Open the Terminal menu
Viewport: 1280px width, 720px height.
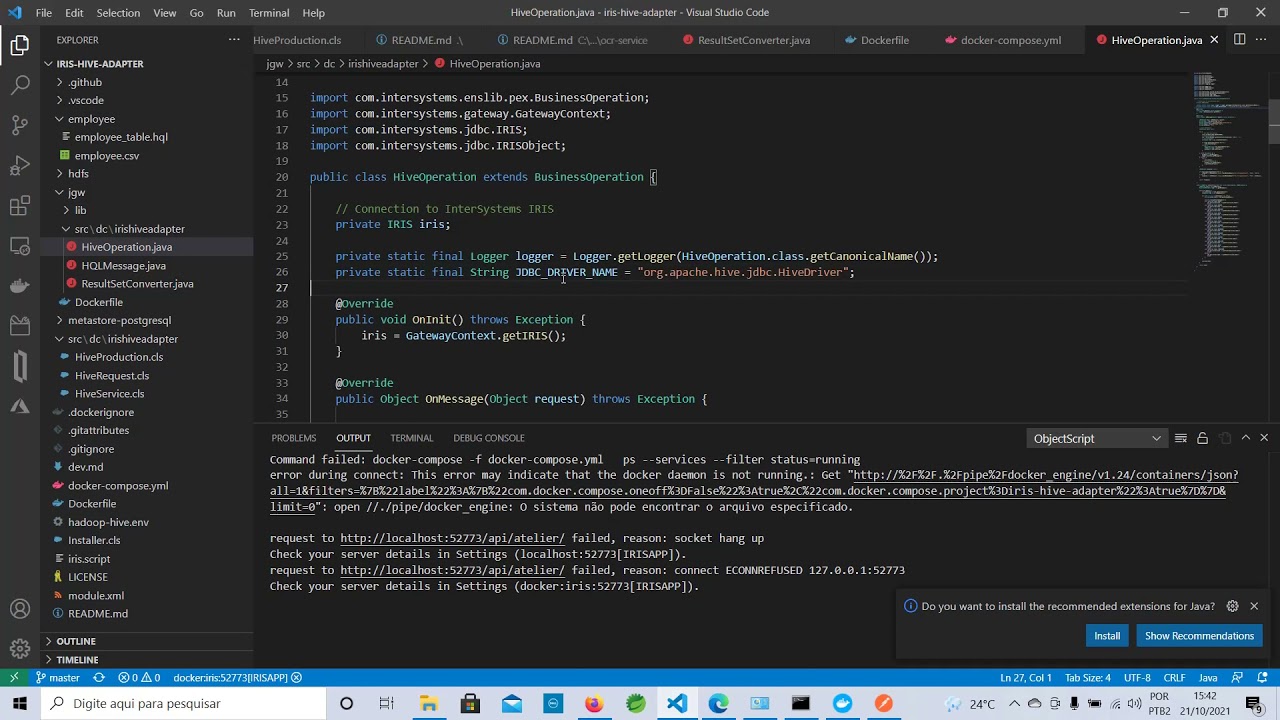pos(268,13)
